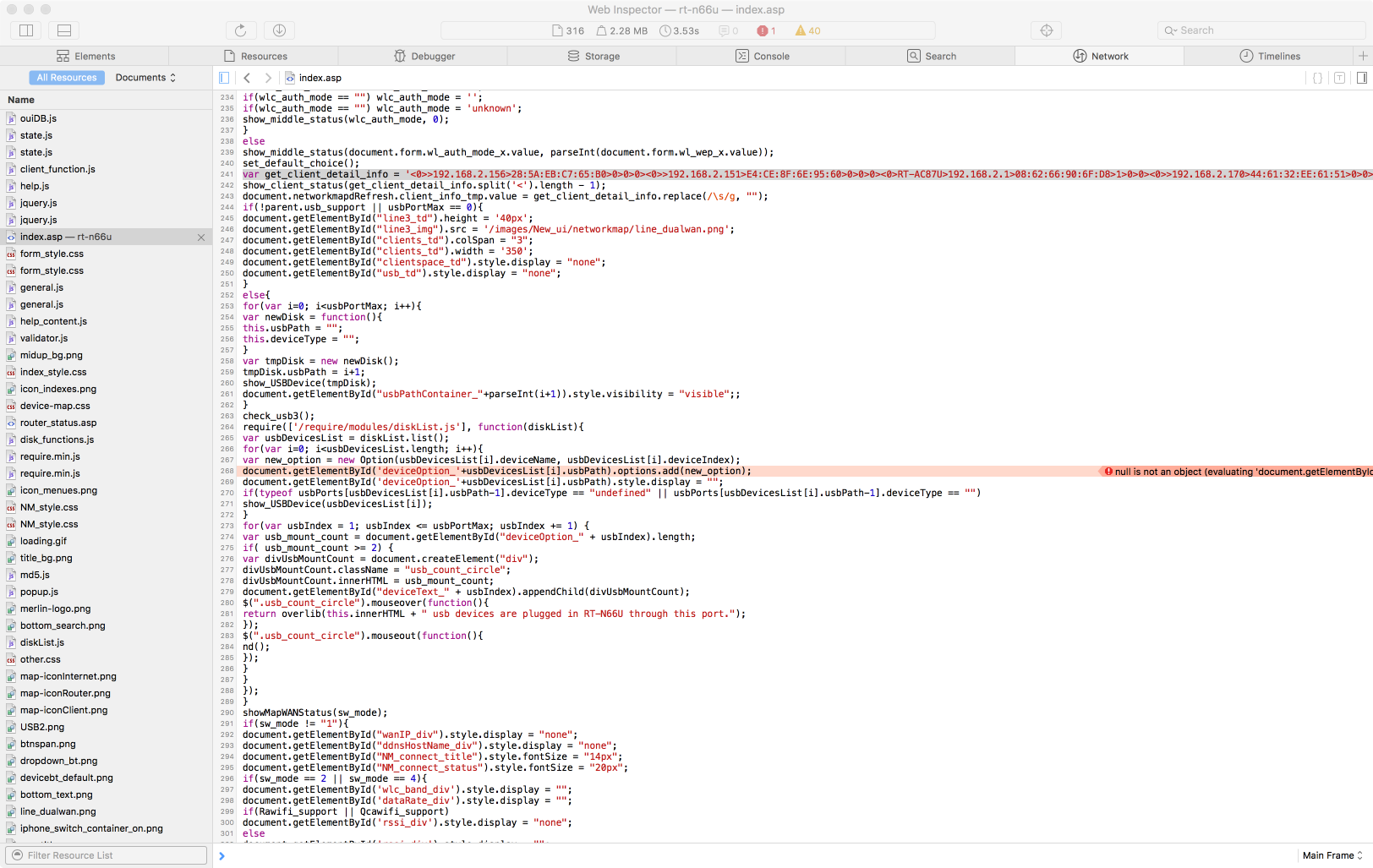Toggle the dock-to-side layout icon

tap(26, 30)
